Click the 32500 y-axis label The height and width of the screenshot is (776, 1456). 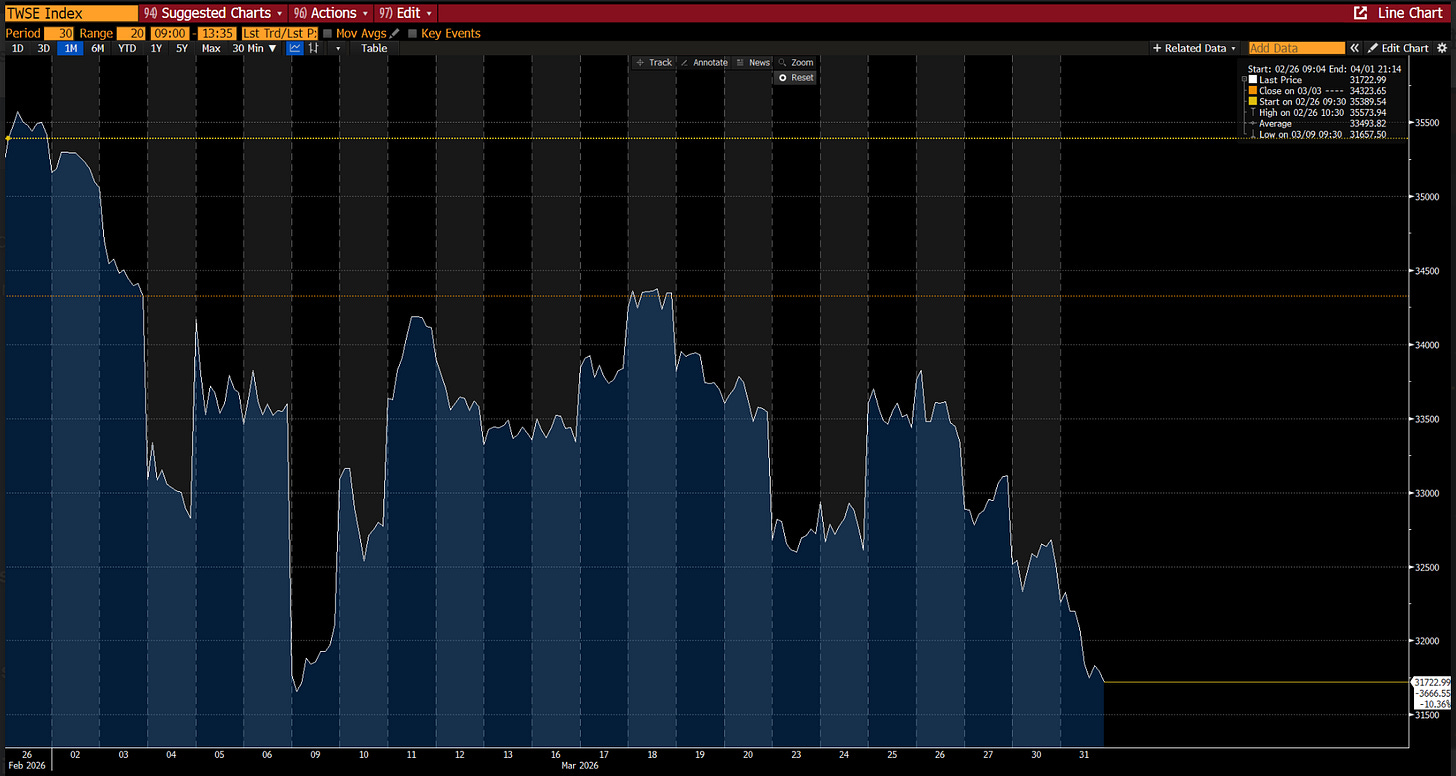(x=1427, y=567)
